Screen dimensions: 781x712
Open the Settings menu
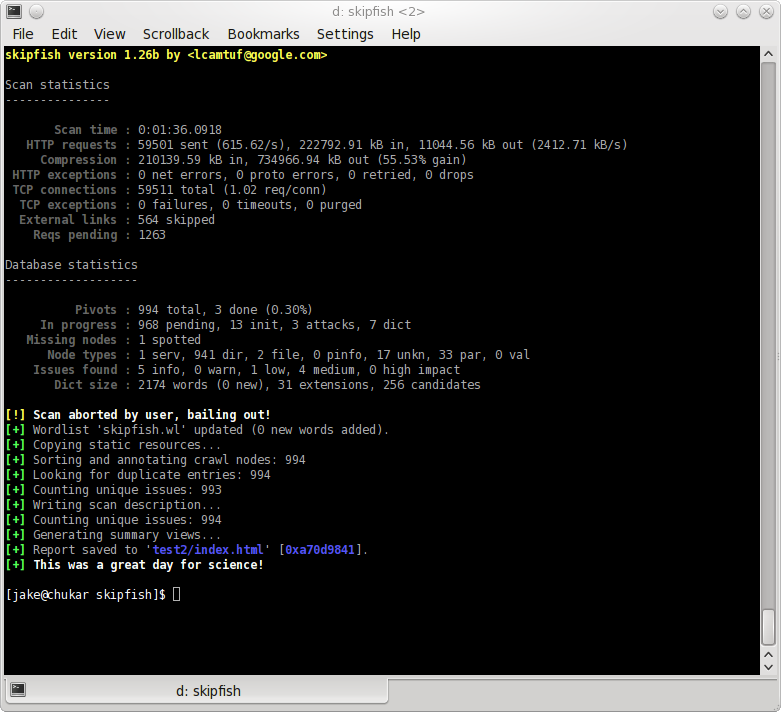345,34
